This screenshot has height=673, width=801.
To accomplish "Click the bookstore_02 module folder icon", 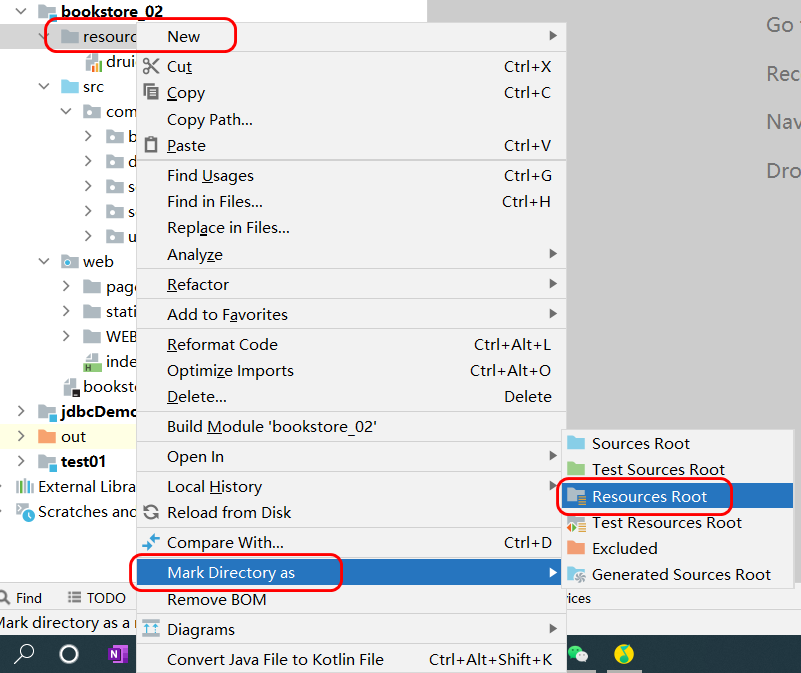I will [x=48, y=11].
